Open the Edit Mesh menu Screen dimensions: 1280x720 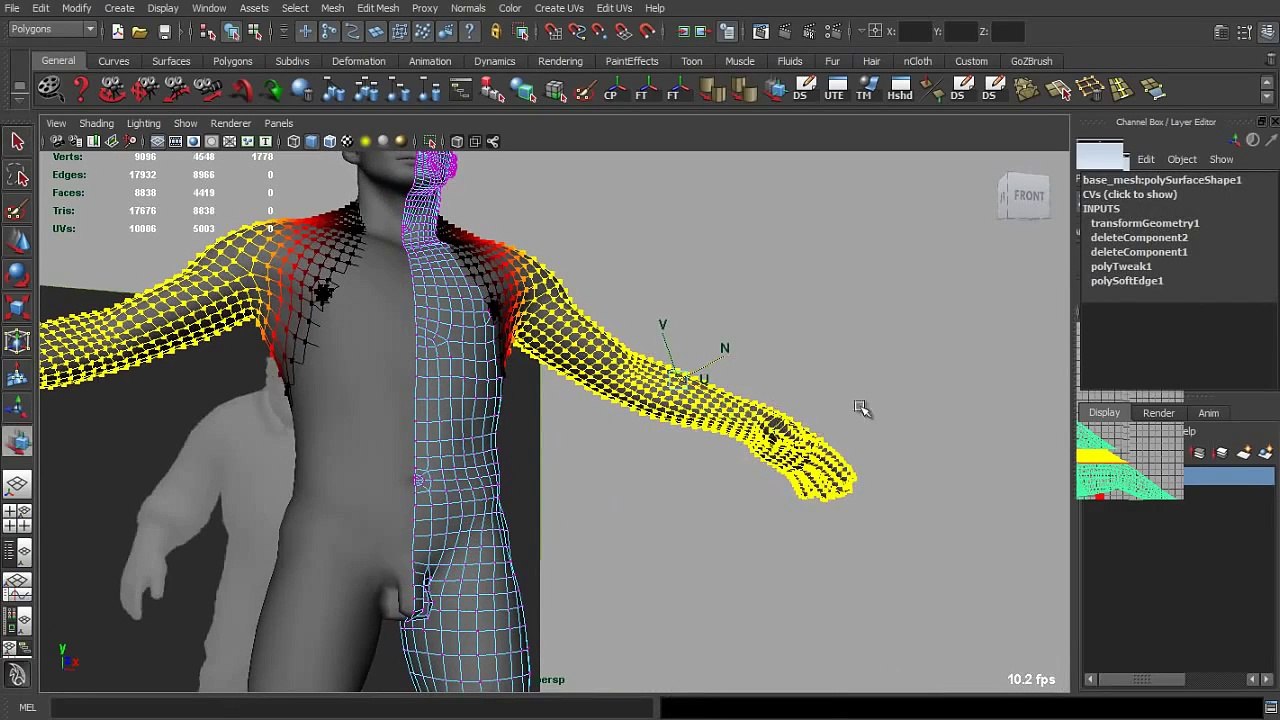pyautogui.click(x=378, y=8)
